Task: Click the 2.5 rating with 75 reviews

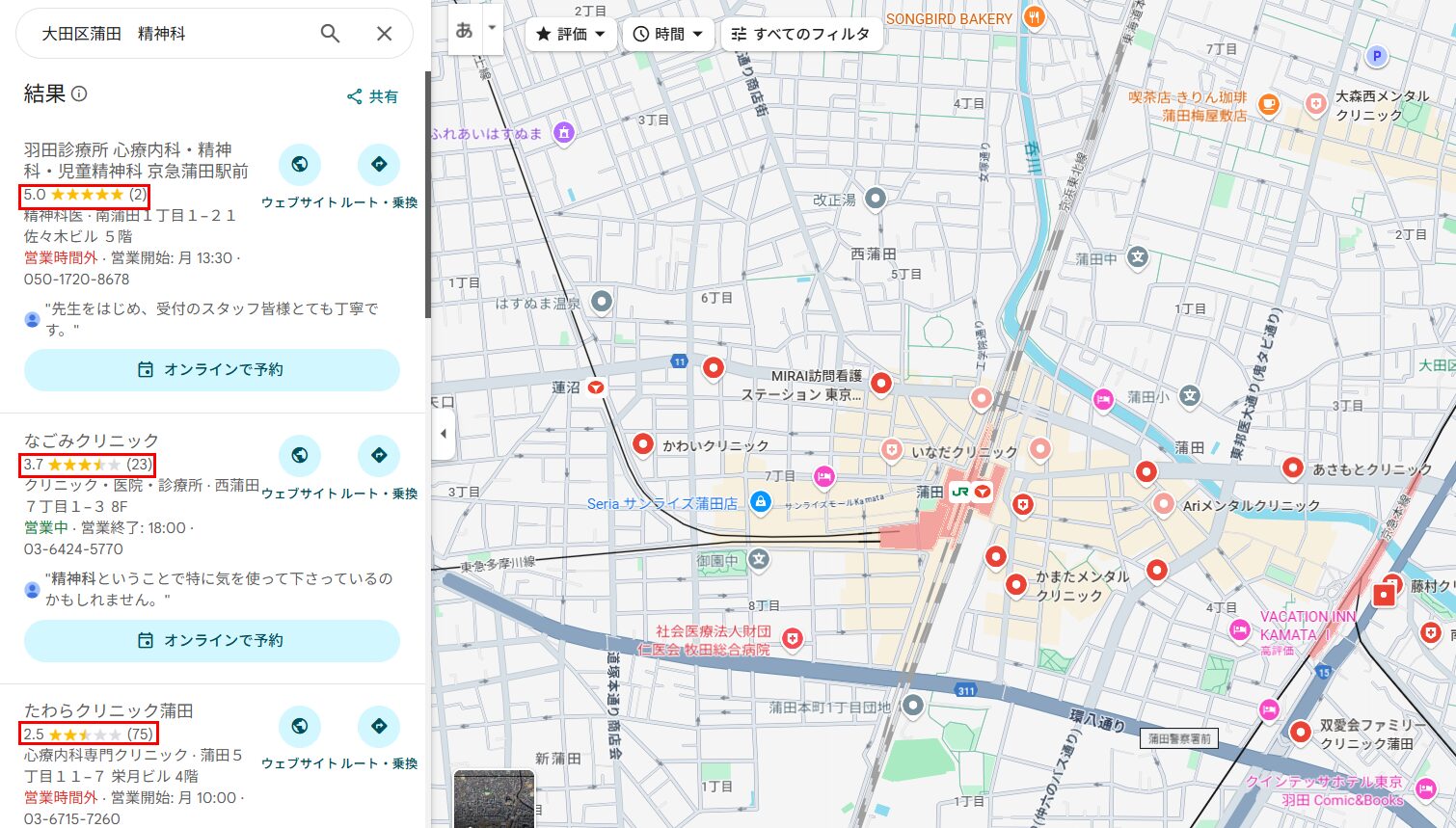Action: (88, 735)
